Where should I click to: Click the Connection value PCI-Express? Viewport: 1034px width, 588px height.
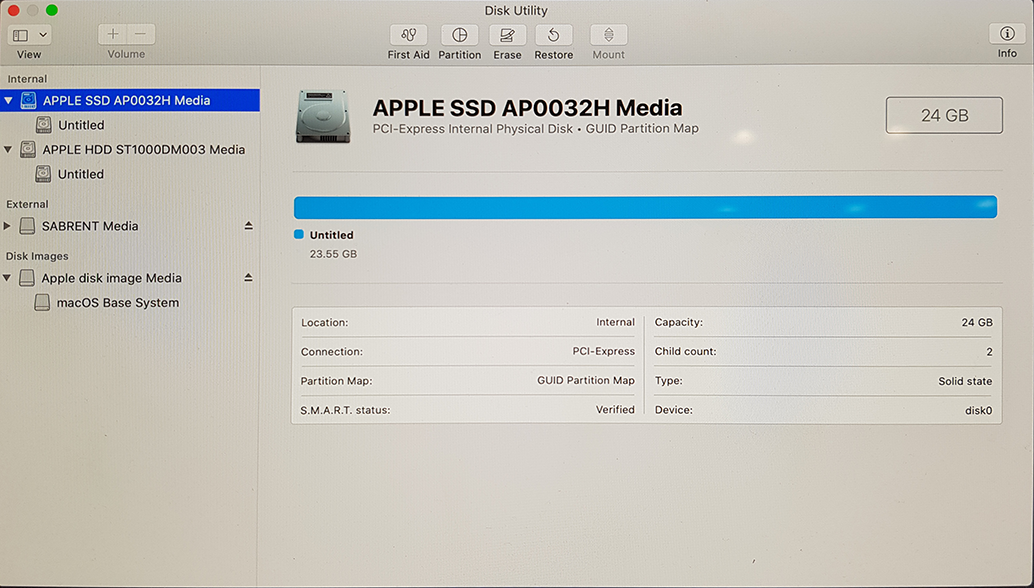coord(603,351)
